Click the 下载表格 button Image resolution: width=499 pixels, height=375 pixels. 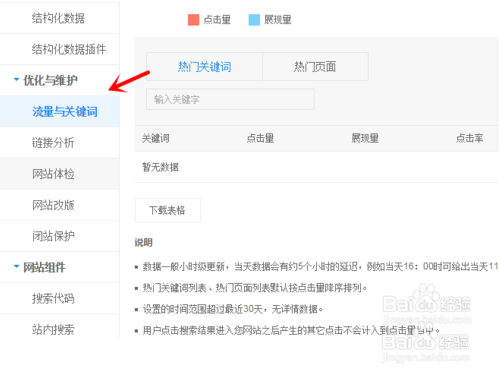pos(168,210)
